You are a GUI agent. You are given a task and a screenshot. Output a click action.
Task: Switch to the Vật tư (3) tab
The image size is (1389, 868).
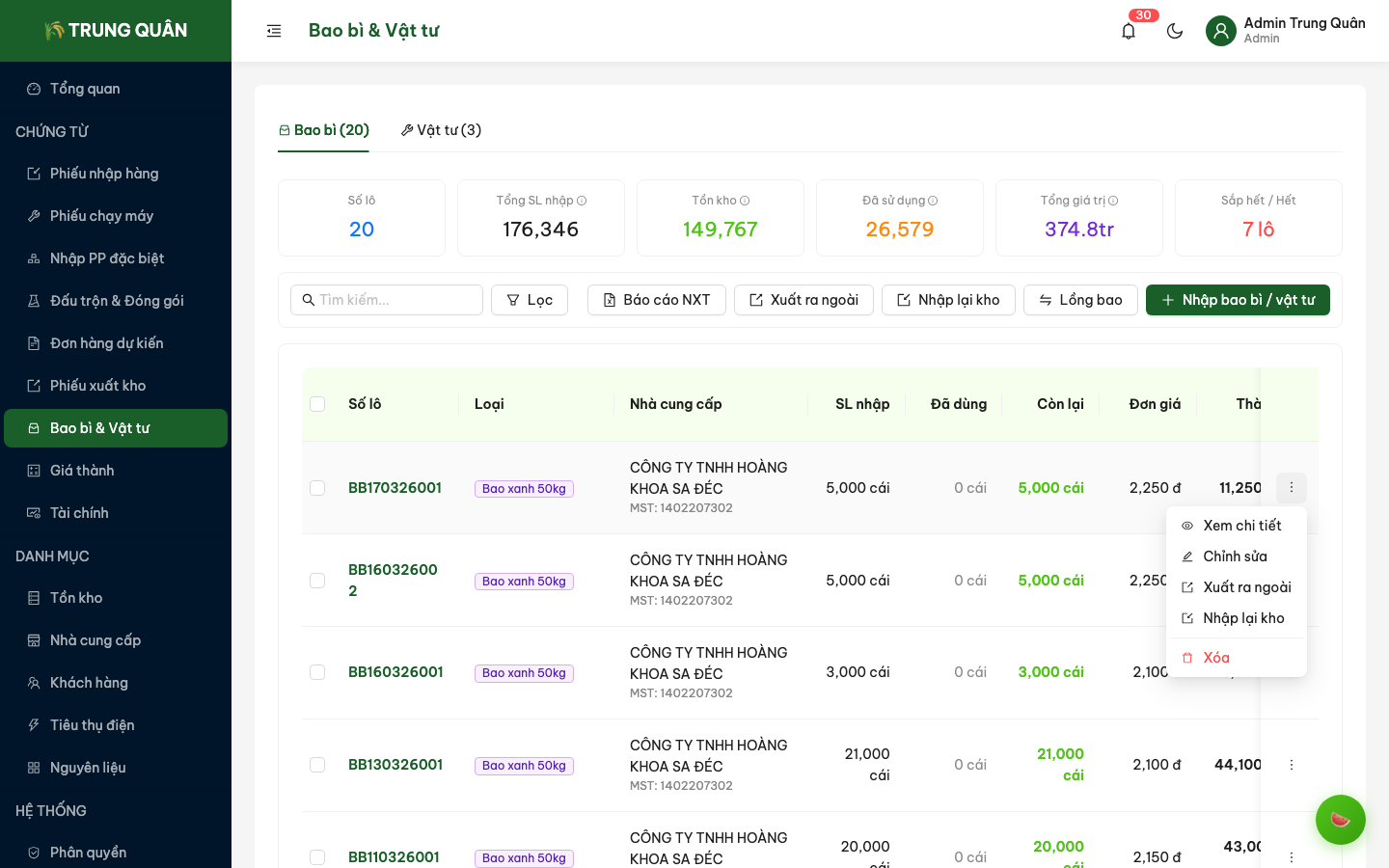coord(441,130)
